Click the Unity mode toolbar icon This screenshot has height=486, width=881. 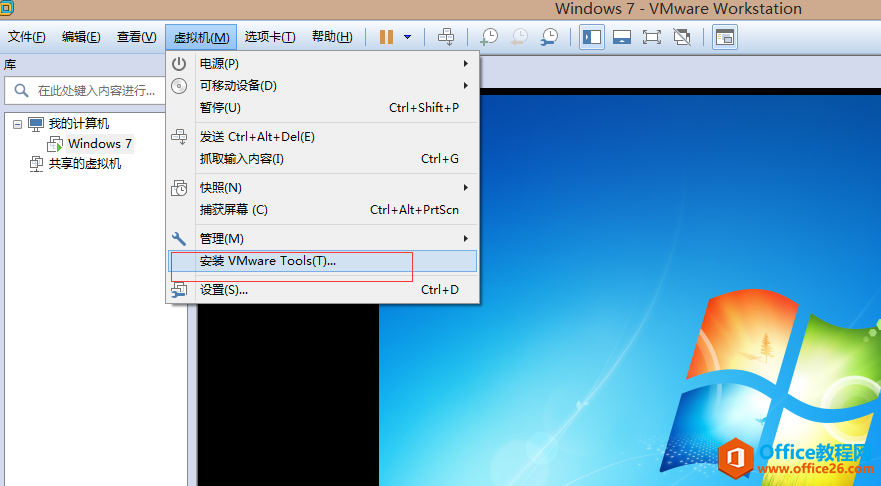pyautogui.click(x=682, y=37)
